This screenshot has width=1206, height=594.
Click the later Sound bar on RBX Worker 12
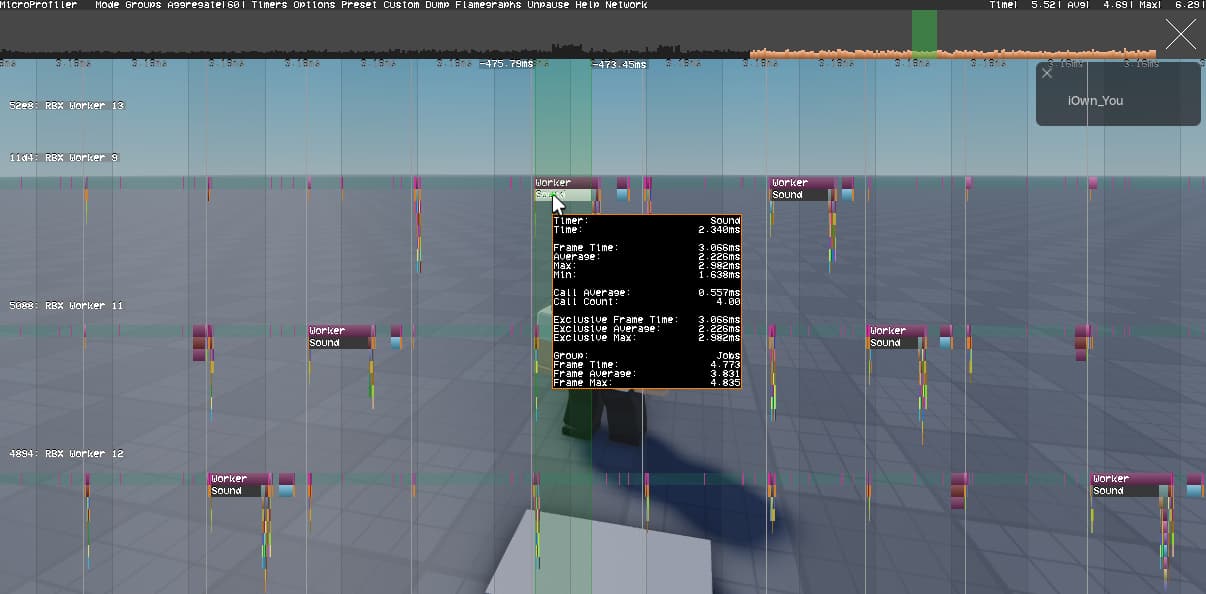tap(1127, 491)
